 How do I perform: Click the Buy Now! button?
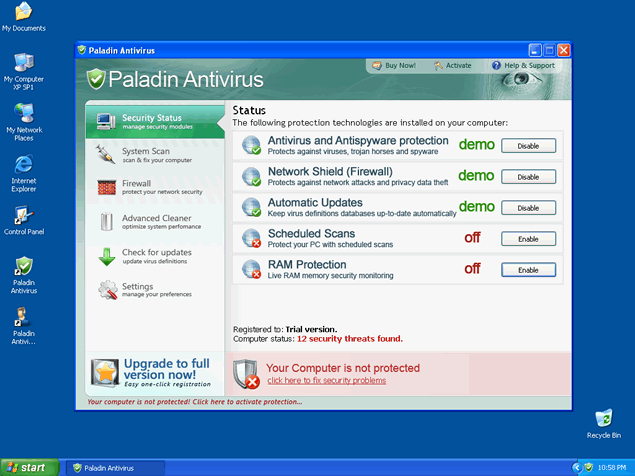click(x=394, y=66)
